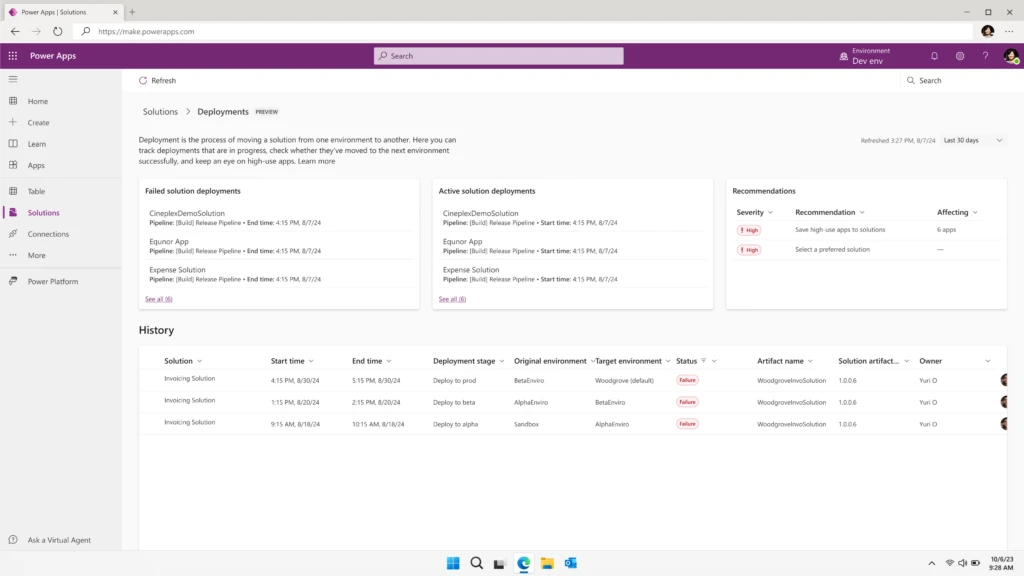1024x576 pixels.
Task: Click the Search box in the header
Action: pos(497,55)
